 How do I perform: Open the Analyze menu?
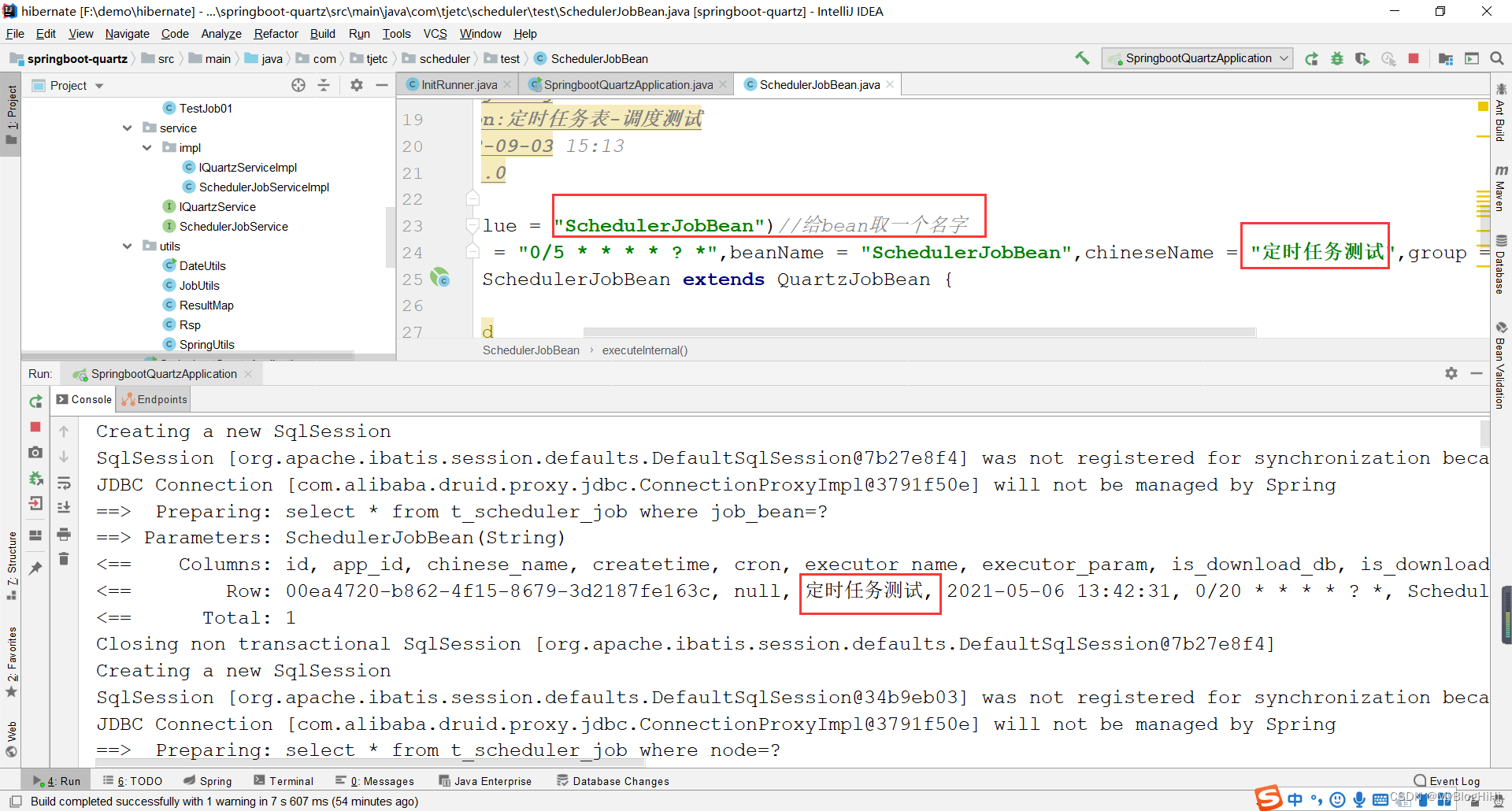221,34
